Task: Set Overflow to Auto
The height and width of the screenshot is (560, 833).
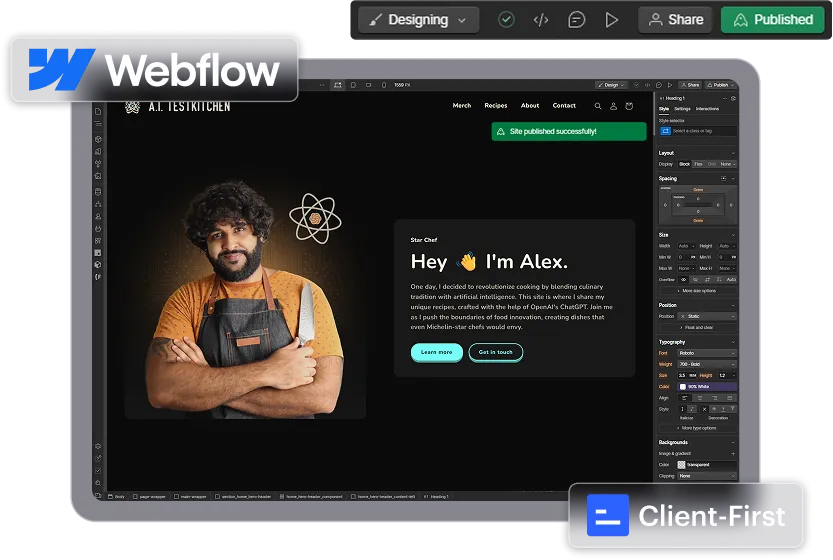Action: coord(731,279)
